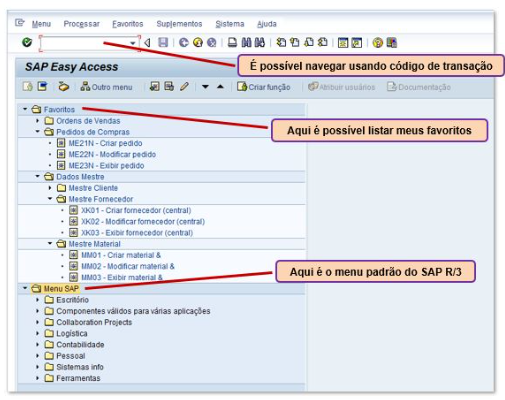
Task: Click the Move favorites down arrow
Action: (x=205, y=87)
